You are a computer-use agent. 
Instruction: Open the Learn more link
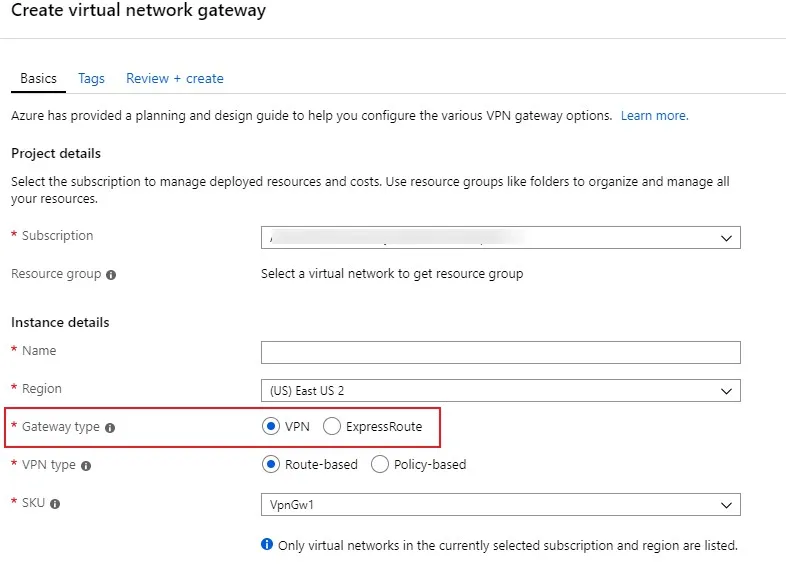click(x=654, y=116)
